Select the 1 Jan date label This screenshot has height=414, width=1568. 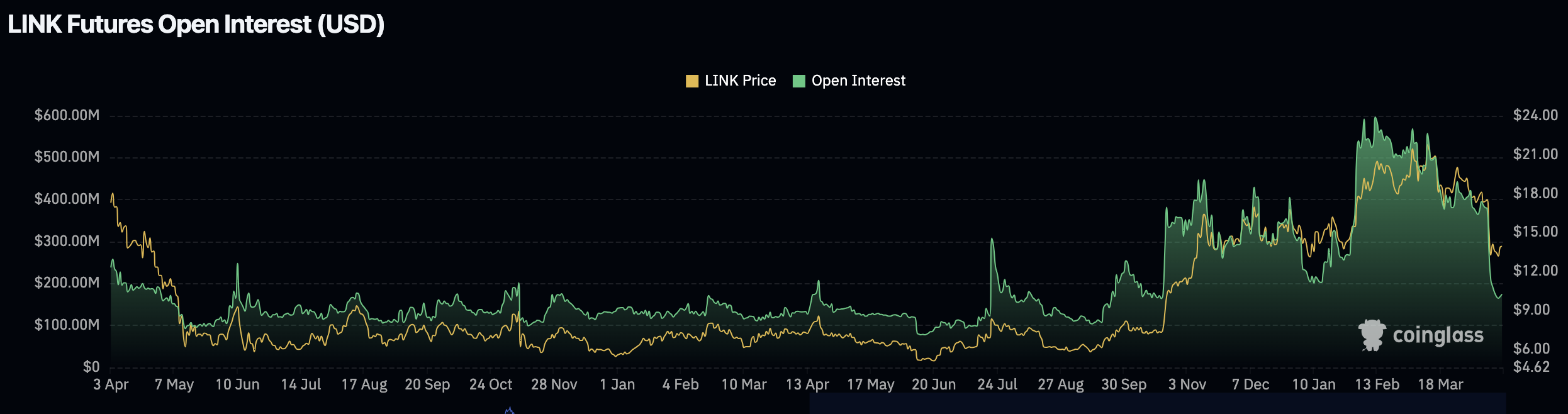click(x=617, y=384)
